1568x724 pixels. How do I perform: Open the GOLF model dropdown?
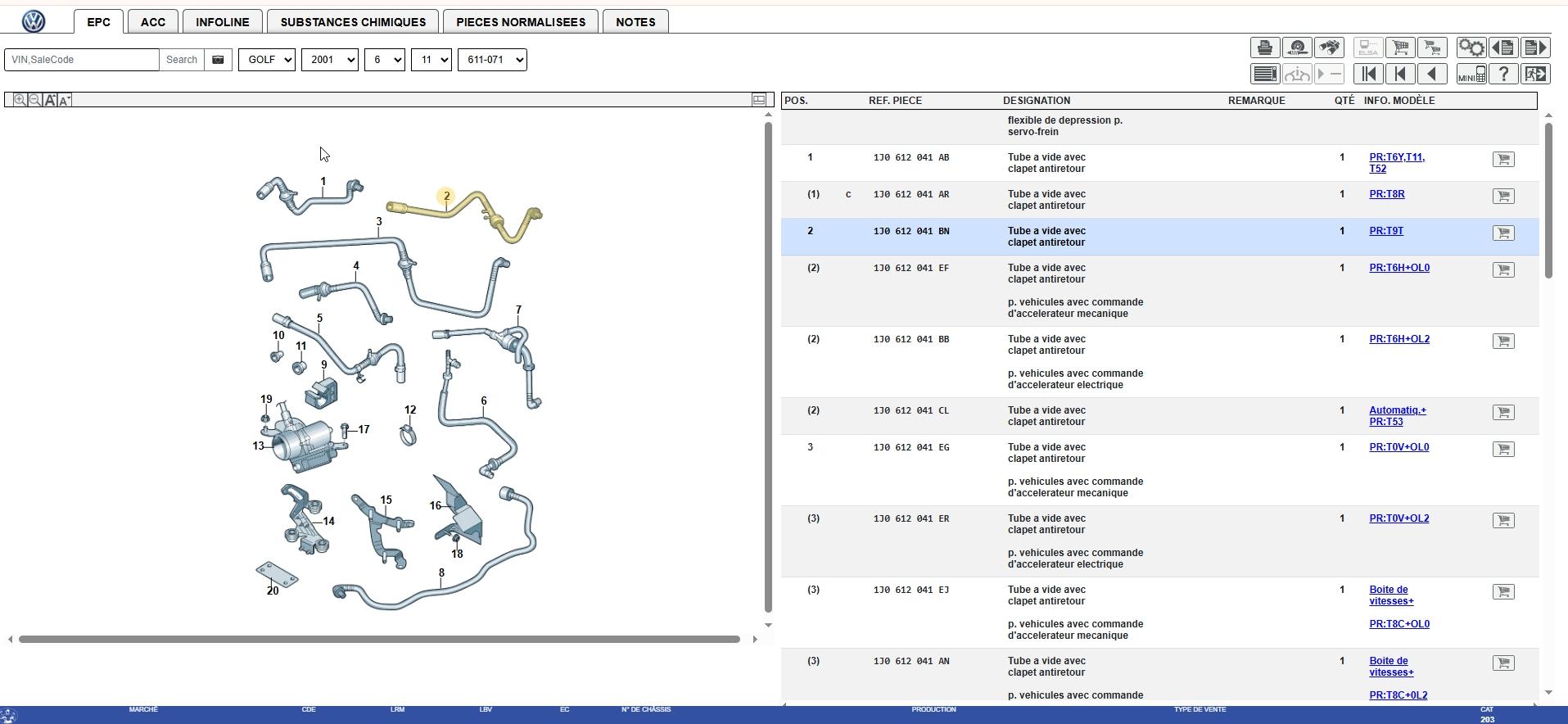coord(266,60)
